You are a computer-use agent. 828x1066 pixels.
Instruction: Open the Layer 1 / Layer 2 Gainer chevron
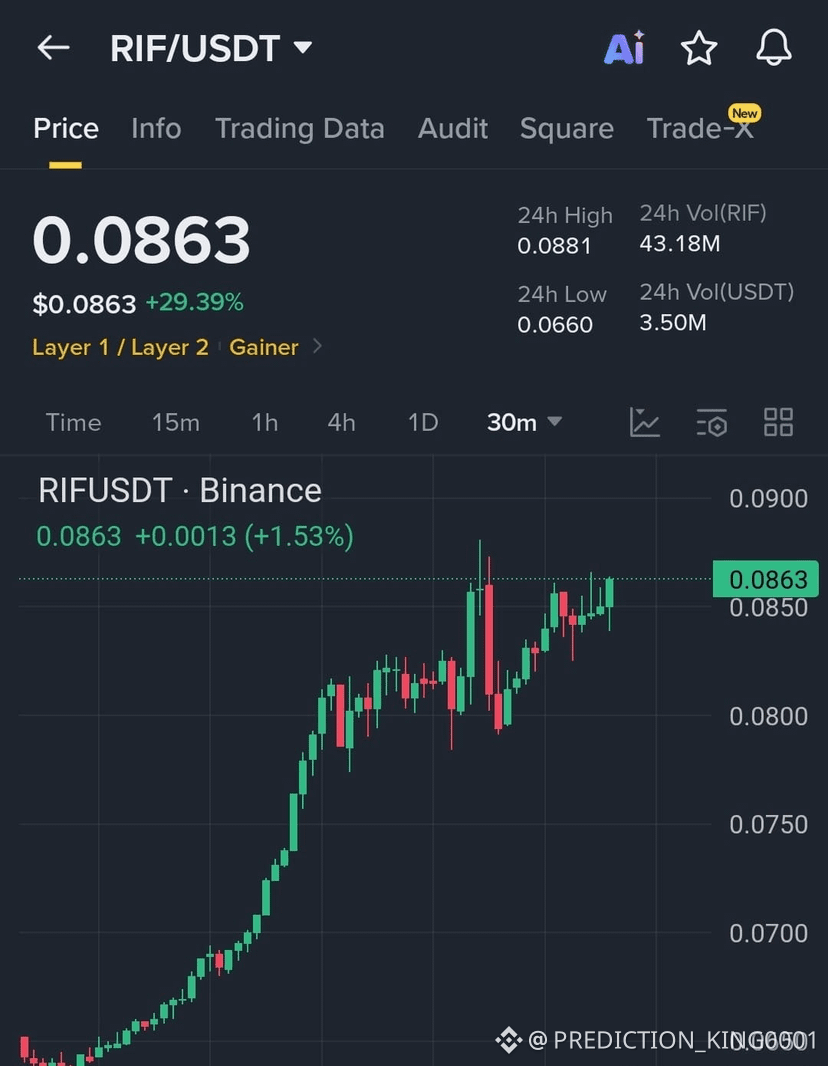[317, 347]
